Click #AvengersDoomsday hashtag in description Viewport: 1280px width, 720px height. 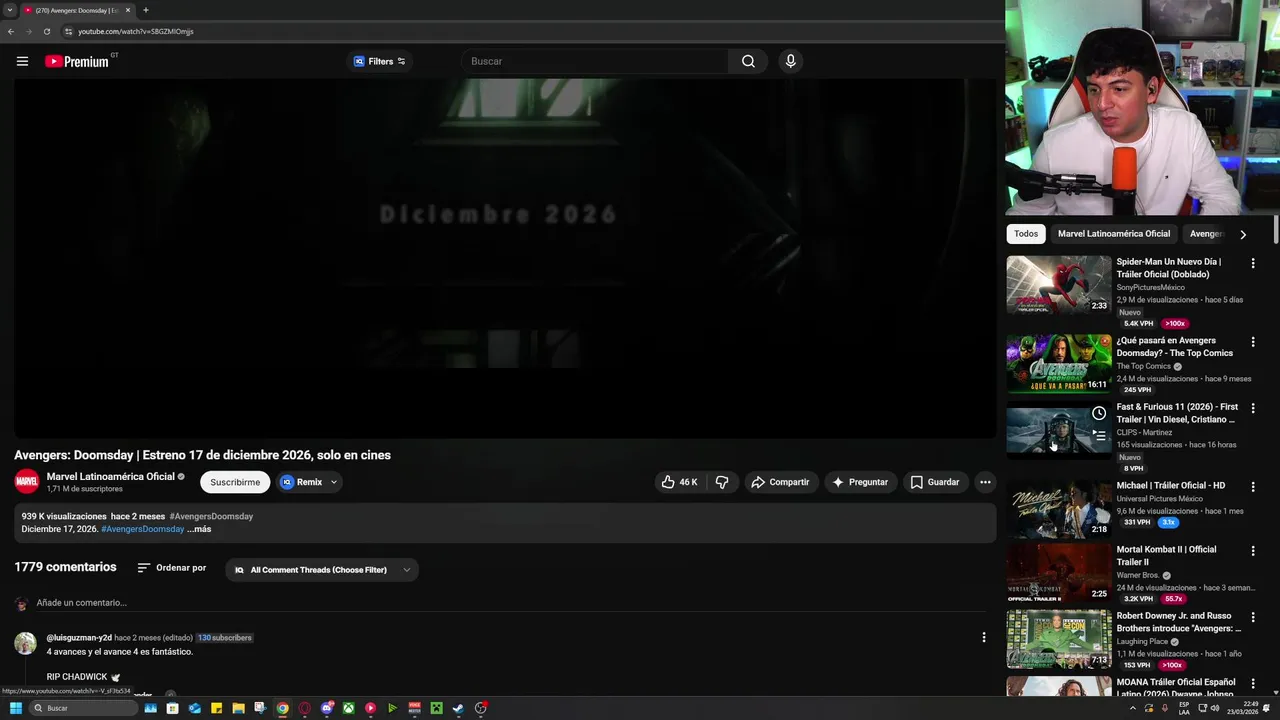tap(142, 529)
